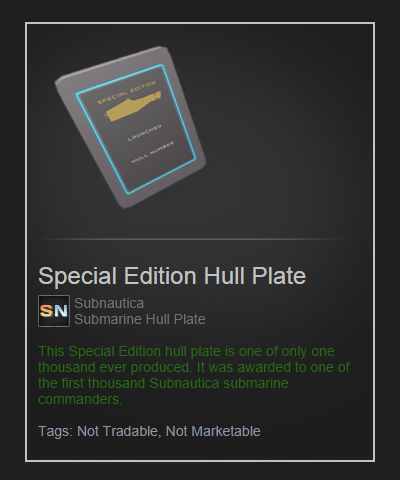Click the 'HULL NUMBER' label on the plate
Image resolution: width=400 pixels, height=480 pixels.
coord(153,152)
